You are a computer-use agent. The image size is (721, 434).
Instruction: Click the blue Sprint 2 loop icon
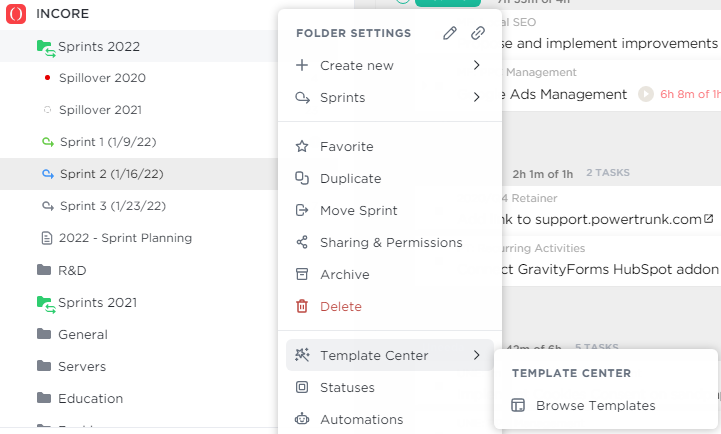[48, 174]
